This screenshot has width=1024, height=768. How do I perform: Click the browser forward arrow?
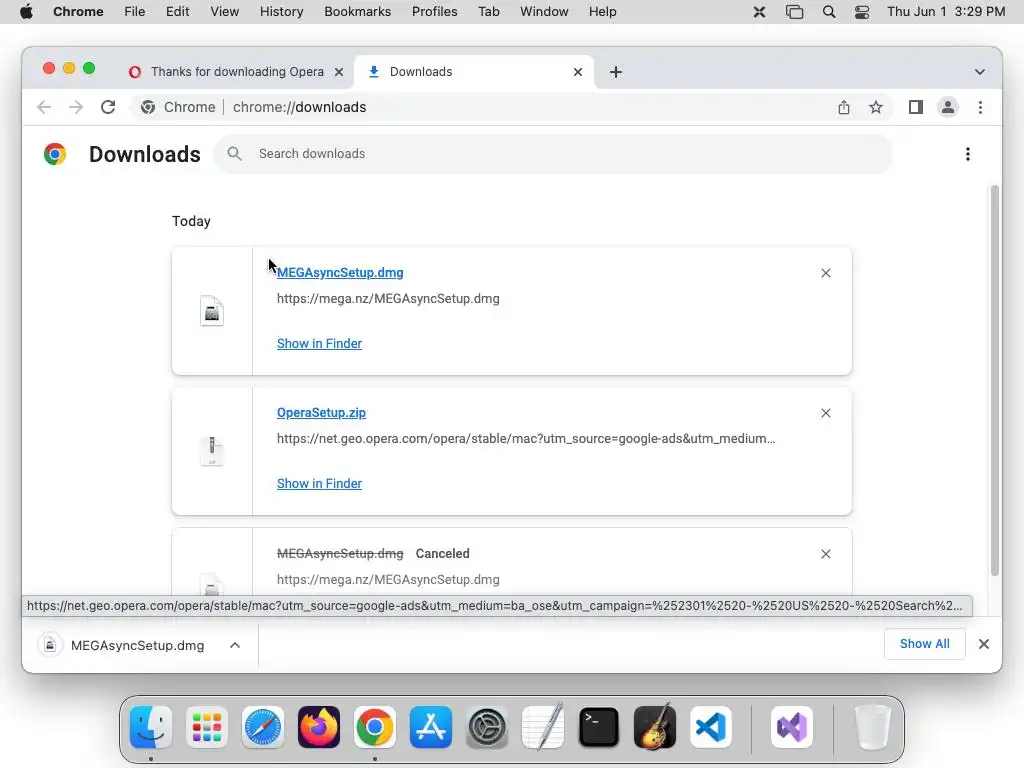76,107
